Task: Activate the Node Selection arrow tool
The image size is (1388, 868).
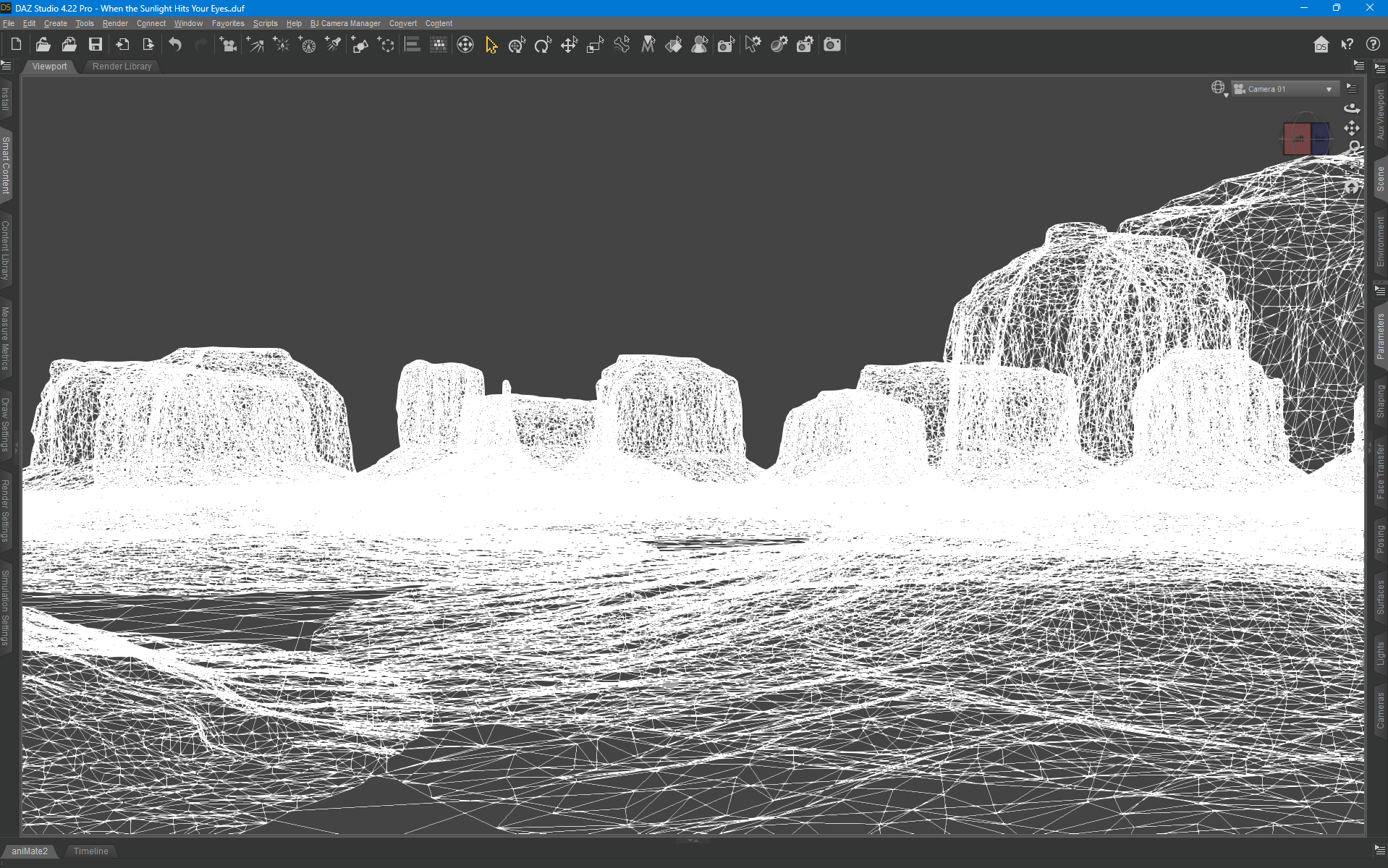Action: [491, 45]
